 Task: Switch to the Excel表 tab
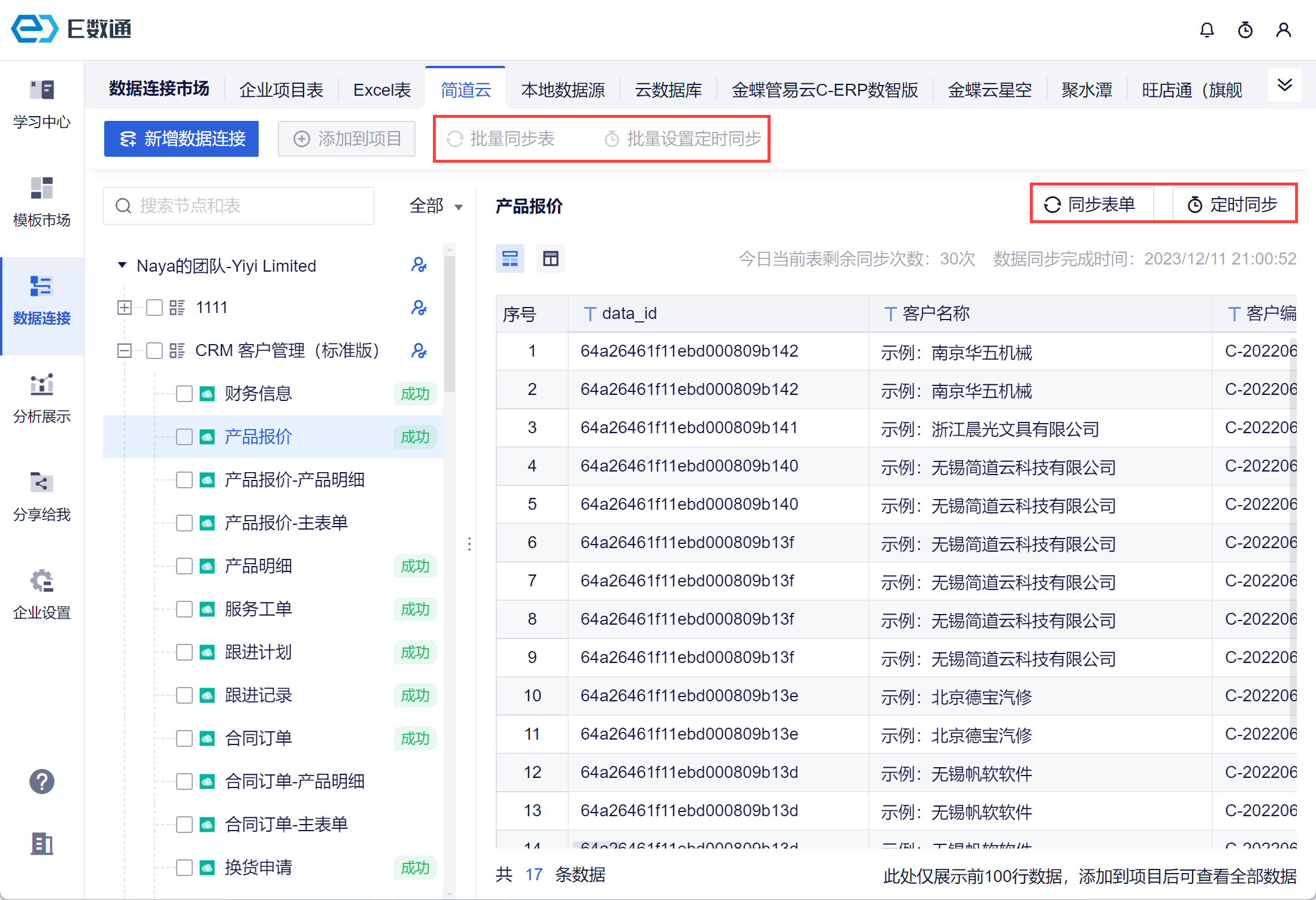click(382, 90)
